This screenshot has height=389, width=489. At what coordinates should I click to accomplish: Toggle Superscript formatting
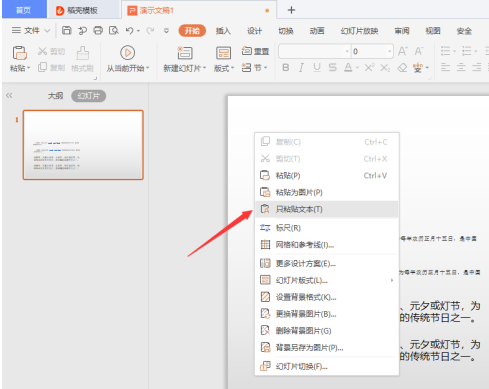369,68
